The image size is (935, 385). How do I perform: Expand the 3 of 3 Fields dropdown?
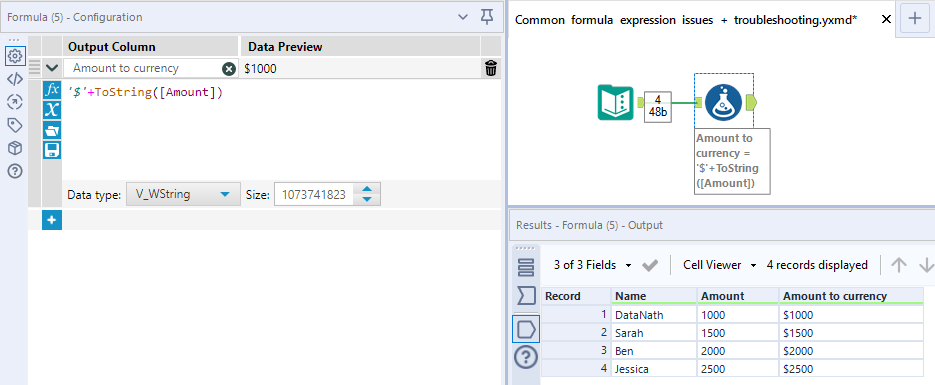tap(593, 265)
